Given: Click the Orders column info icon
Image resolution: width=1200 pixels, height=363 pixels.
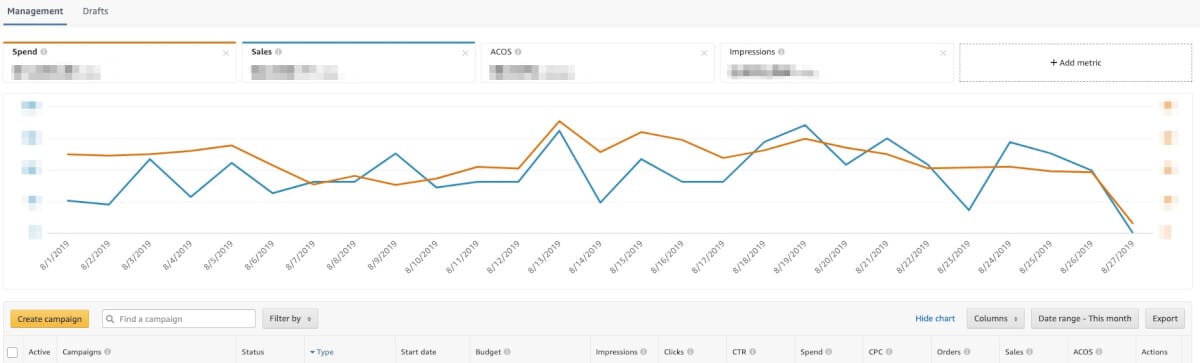Looking at the screenshot, I should point(967,352).
